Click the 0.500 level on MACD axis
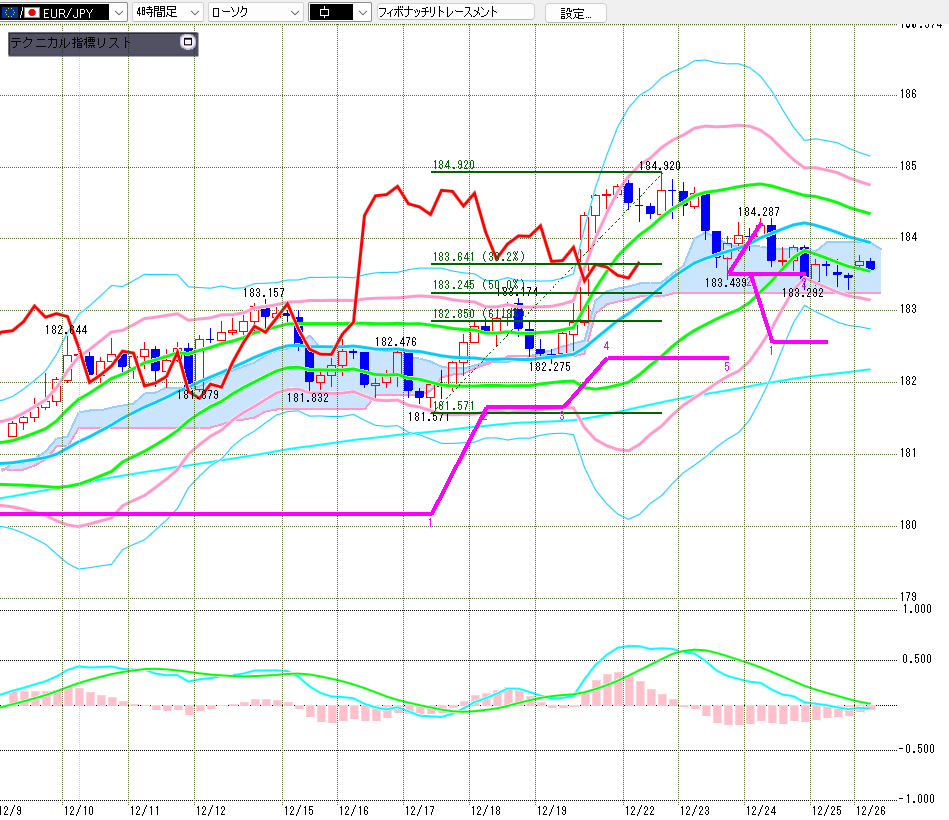This screenshot has height=820, width=949. tap(918, 659)
